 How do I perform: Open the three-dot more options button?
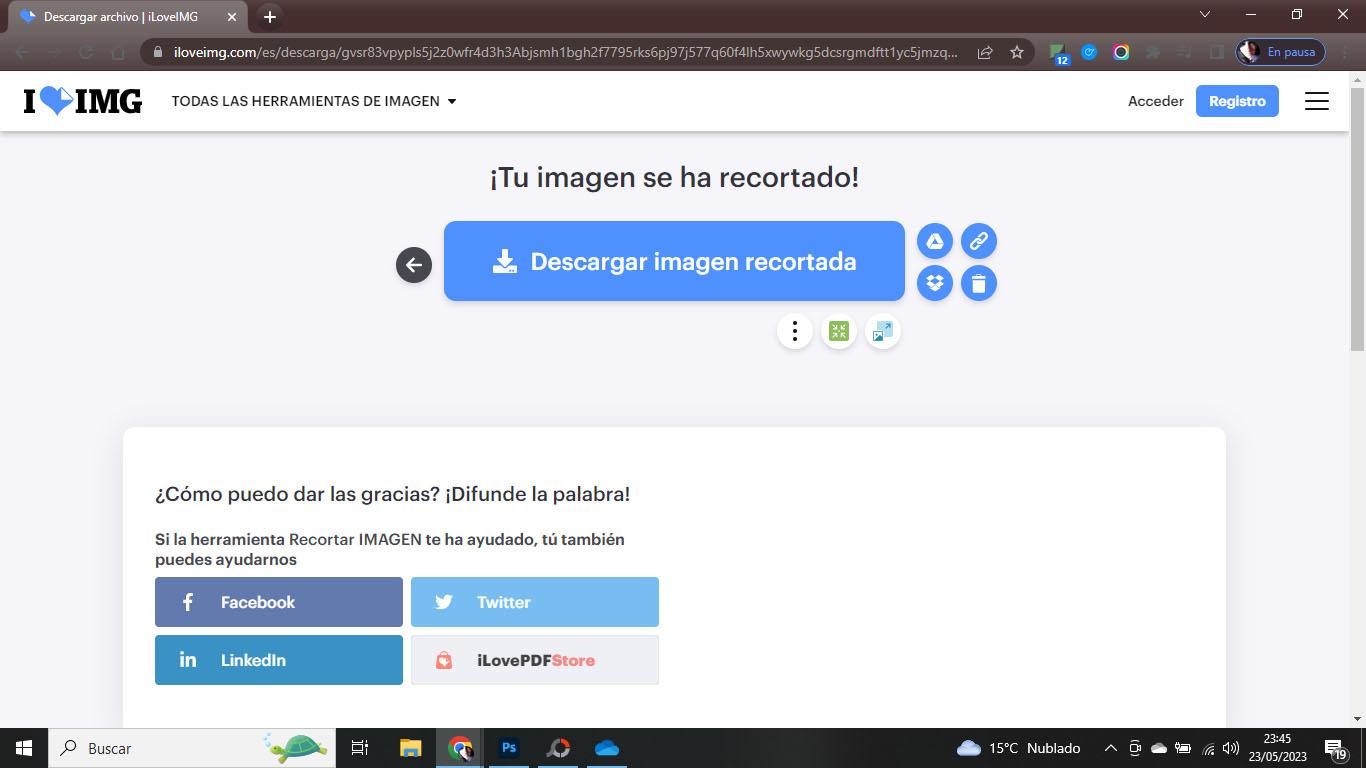coord(795,331)
